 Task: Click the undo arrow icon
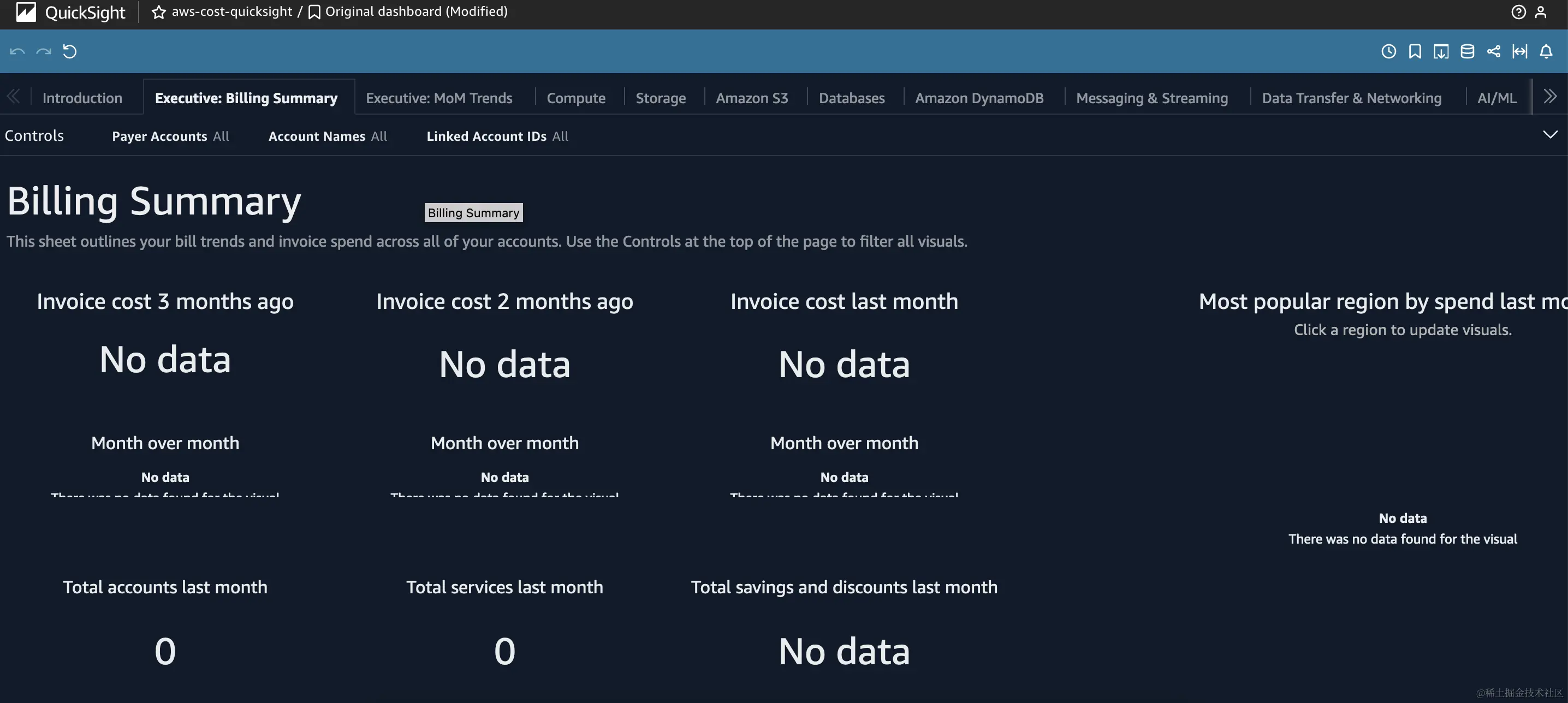coord(17,52)
